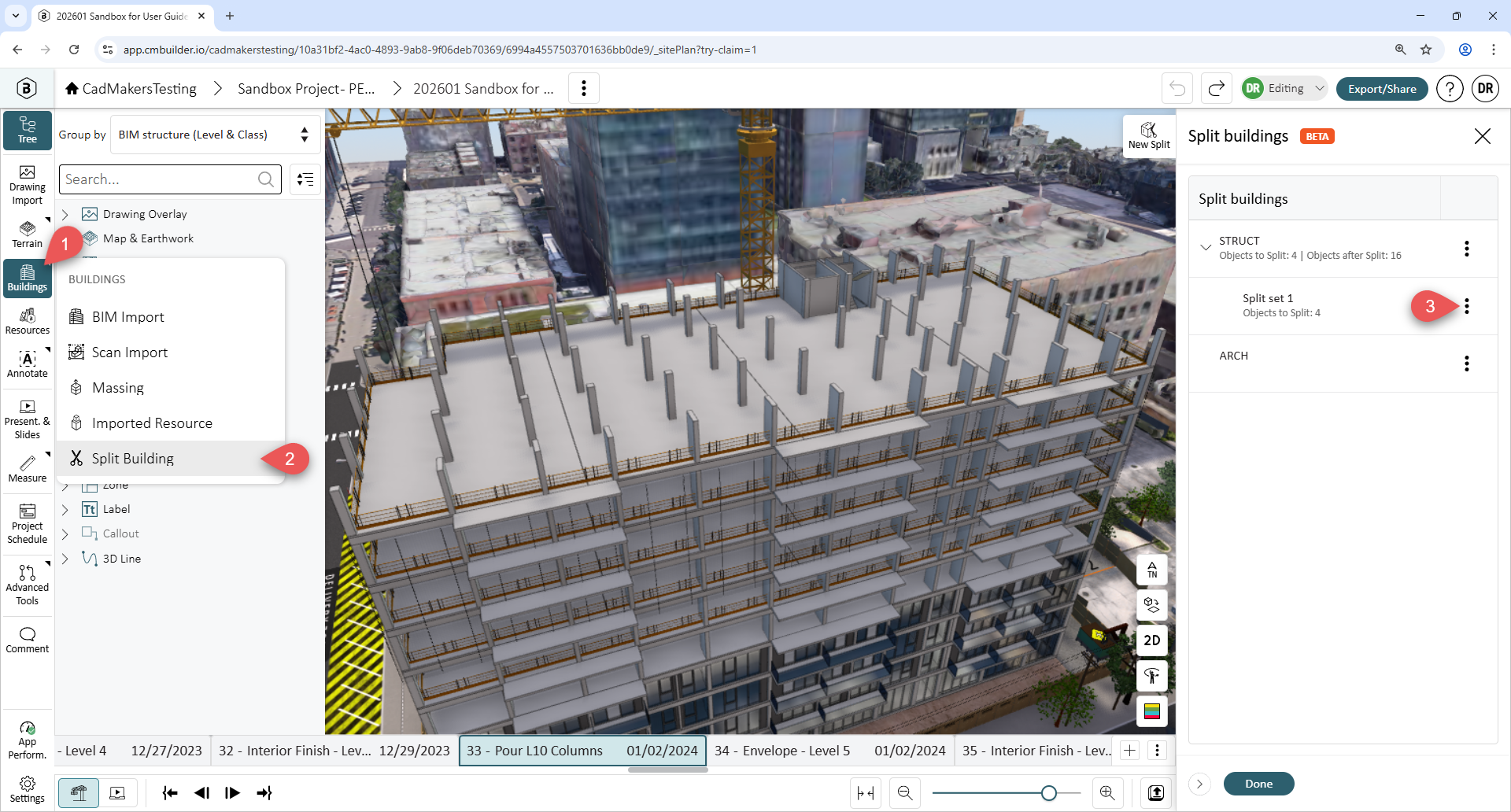The image size is (1511, 812).
Task: Expand the Label tree item
Action: click(65, 510)
